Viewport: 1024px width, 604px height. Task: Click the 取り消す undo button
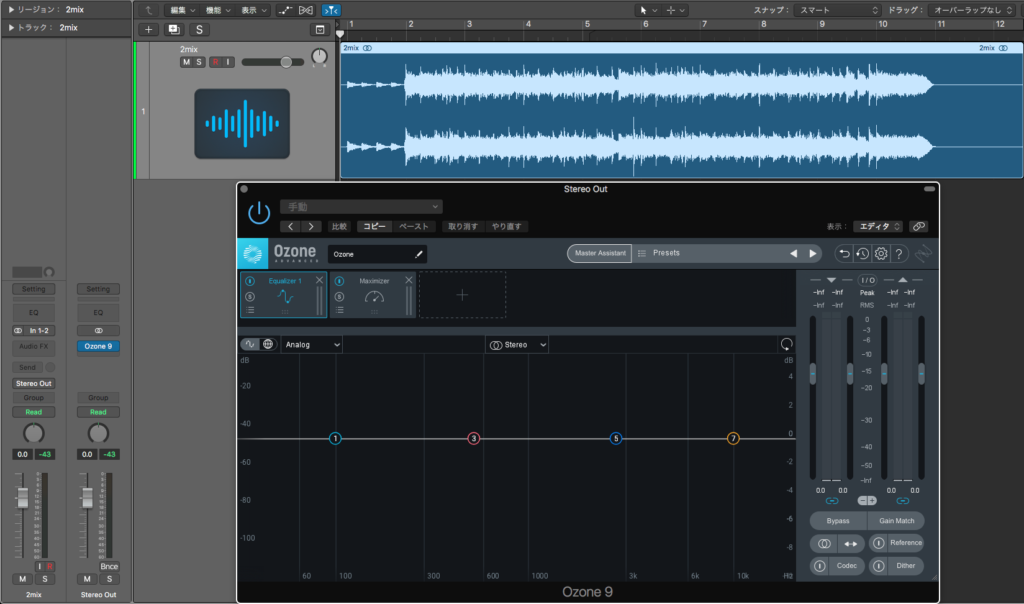462,227
